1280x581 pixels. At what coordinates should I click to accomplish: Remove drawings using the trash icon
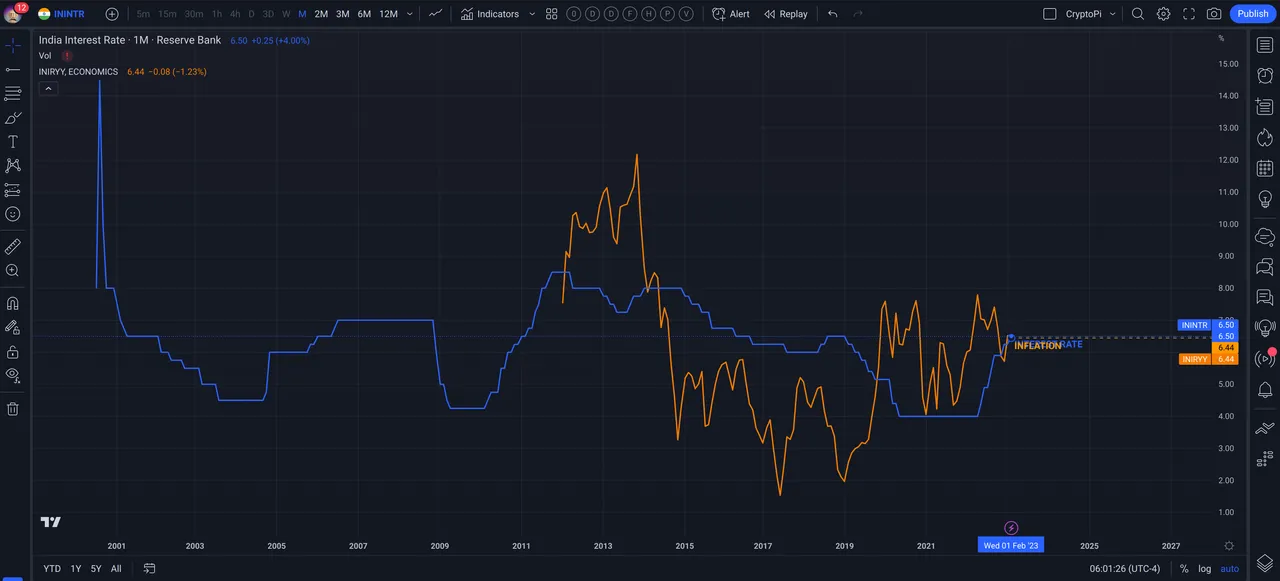pyautogui.click(x=13, y=409)
